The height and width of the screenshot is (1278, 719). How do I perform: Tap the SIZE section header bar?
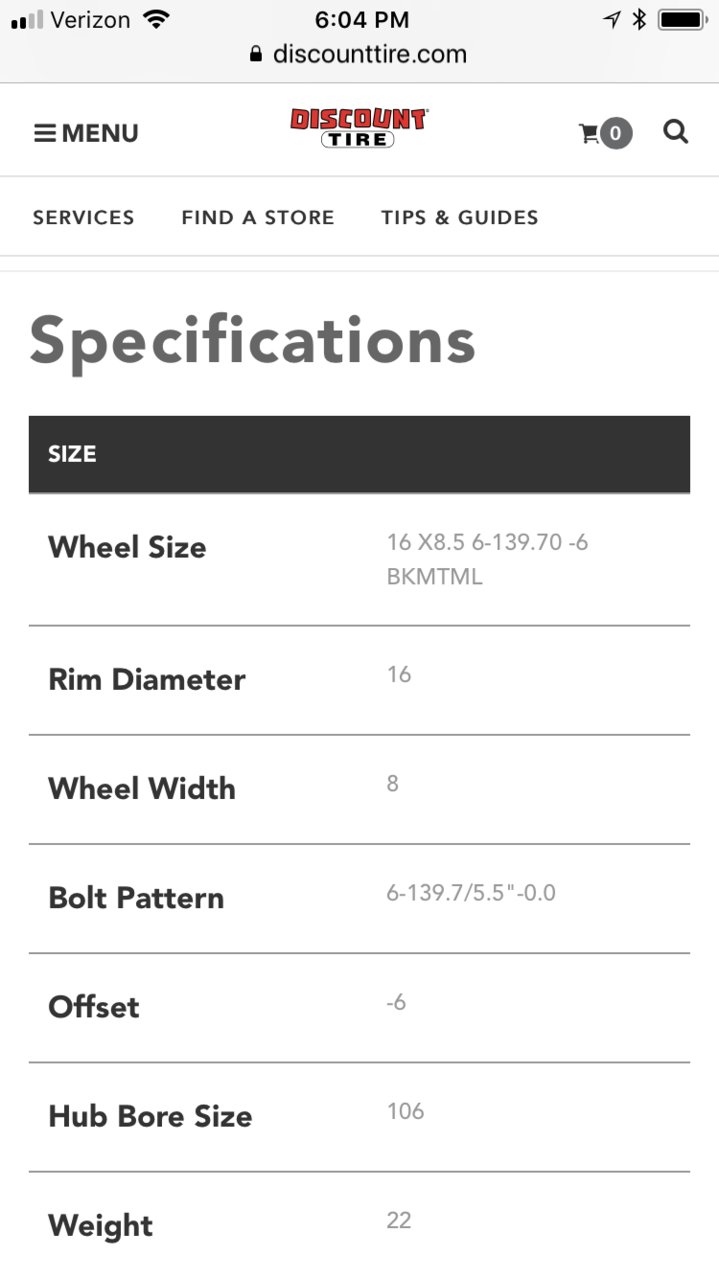tap(359, 454)
